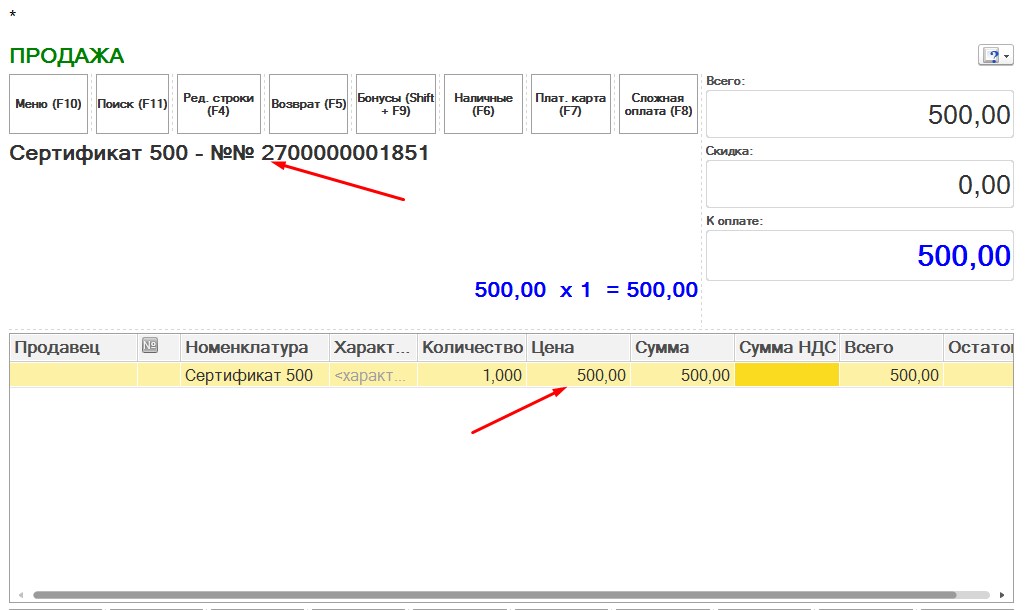Select the empty Продавец cell in row
This screenshot has width=1030, height=610.
pyautogui.click(x=74, y=376)
